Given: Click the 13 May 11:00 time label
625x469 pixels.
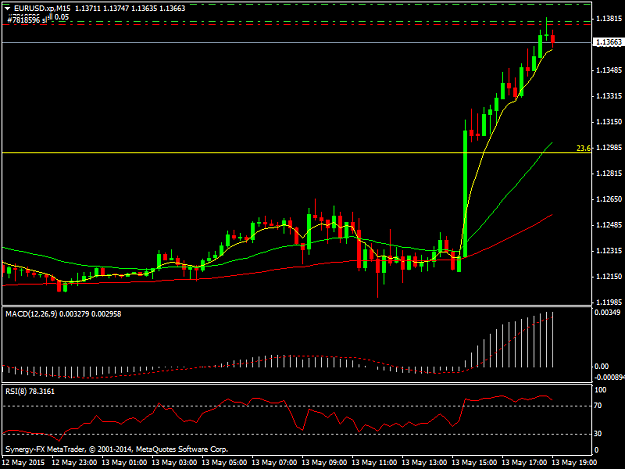Looking at the screenshot, I should point(374,463).
